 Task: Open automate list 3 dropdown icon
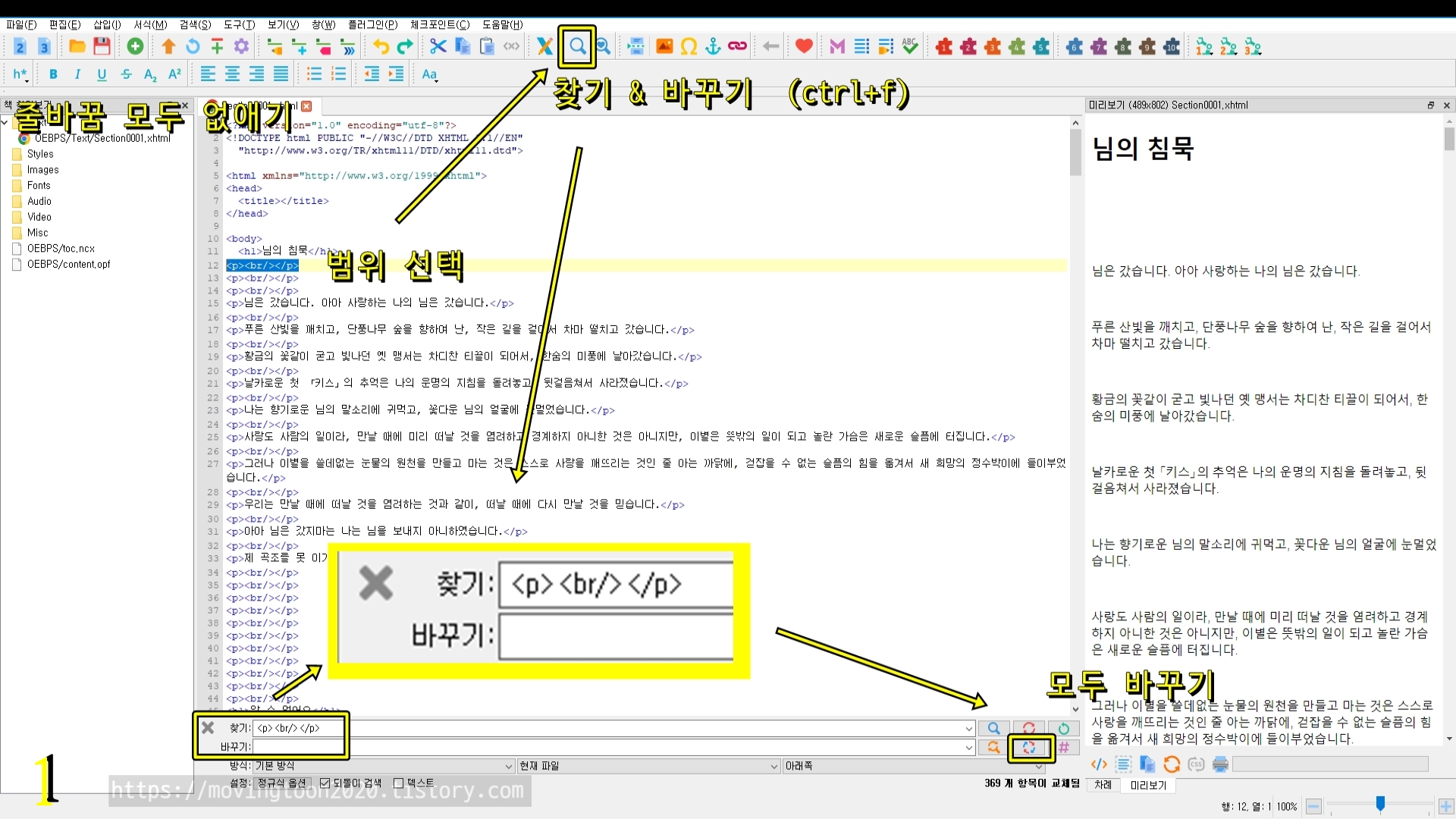1253,47
